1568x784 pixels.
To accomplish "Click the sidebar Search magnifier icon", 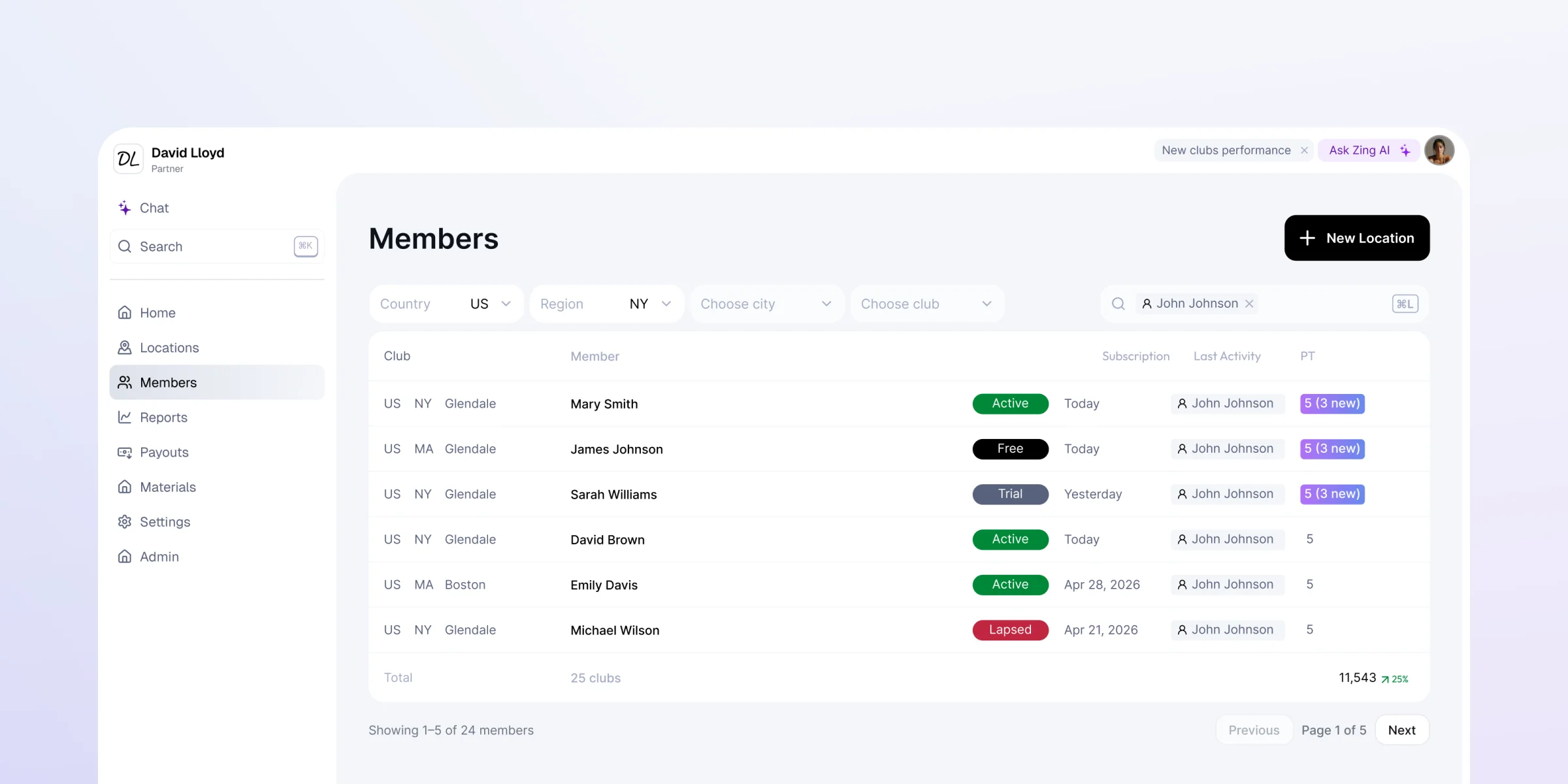I will [124, 246].
